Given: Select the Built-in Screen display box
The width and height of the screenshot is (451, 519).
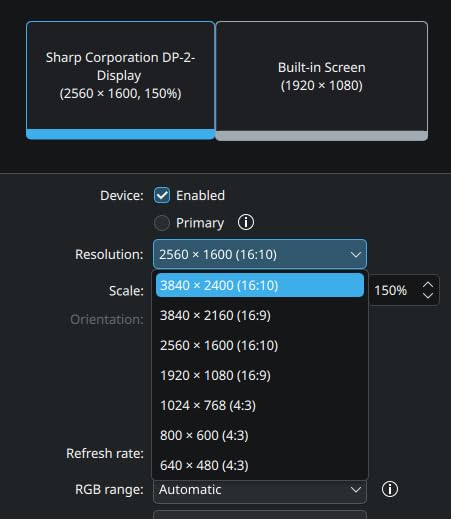Looking at the screenshot, I should pos(322,81).
